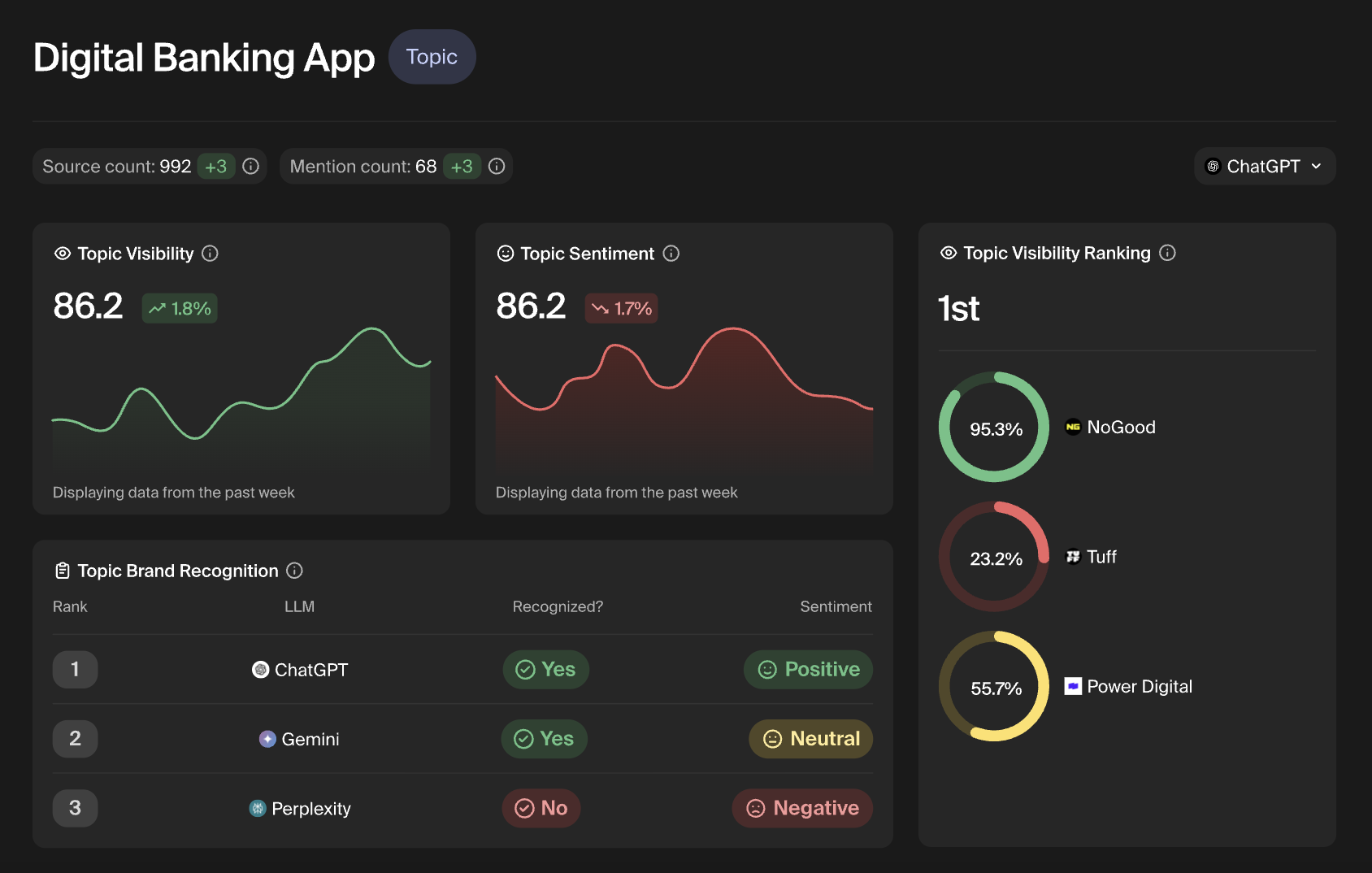The width and height of the screenshot is (1372, 873).
Task: Select the Tuff brand name
Action: (1101, 557)
